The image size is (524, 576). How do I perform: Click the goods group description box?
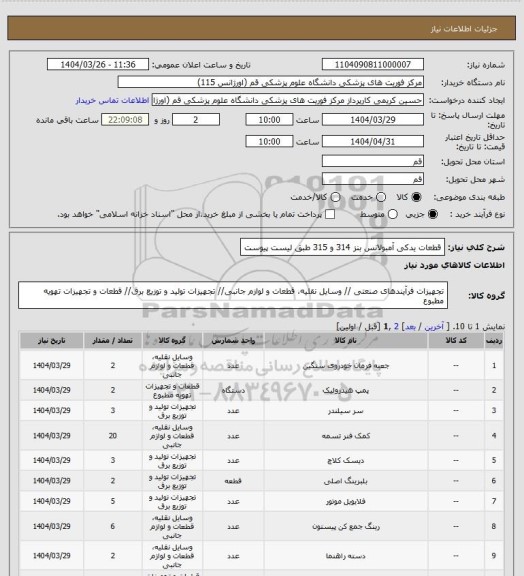233,295
